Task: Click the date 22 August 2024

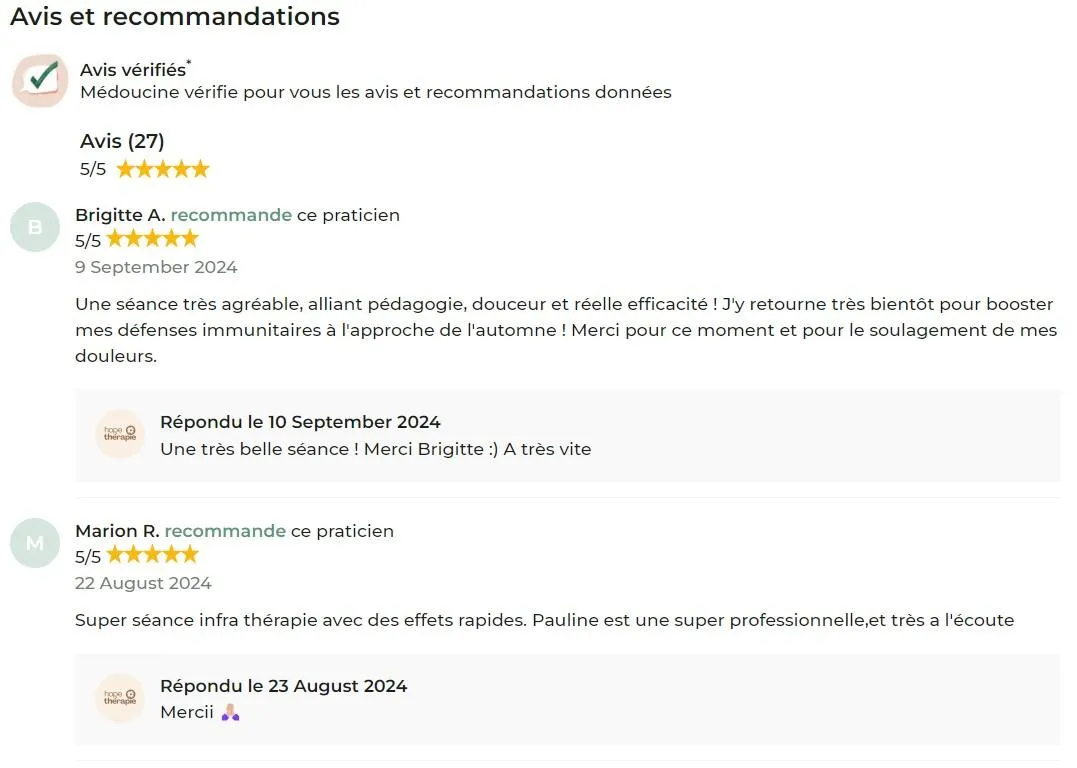Action: [x=144, y=583]
